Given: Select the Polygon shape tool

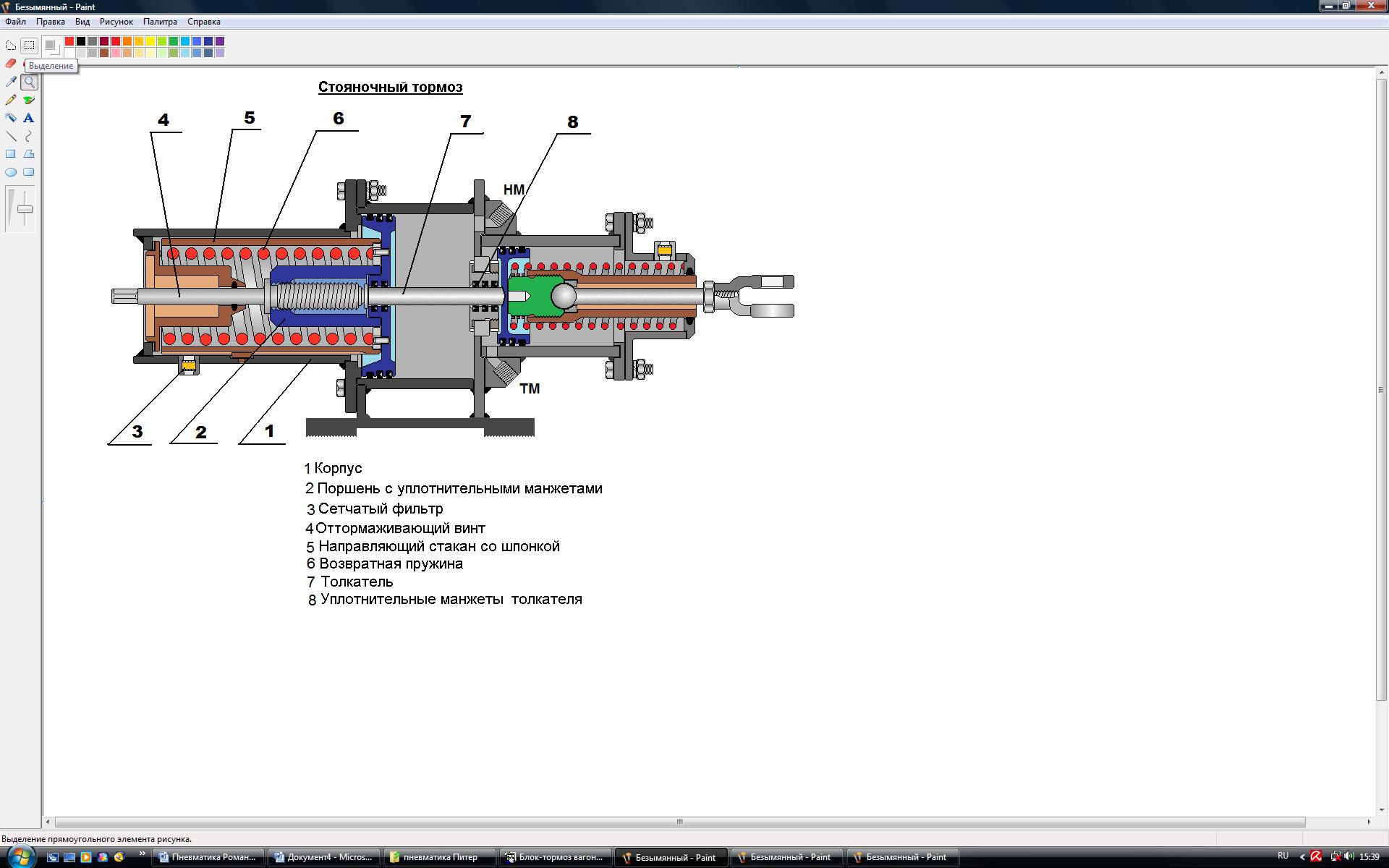Looking at the screenshot, I should (x=29, y=154).
